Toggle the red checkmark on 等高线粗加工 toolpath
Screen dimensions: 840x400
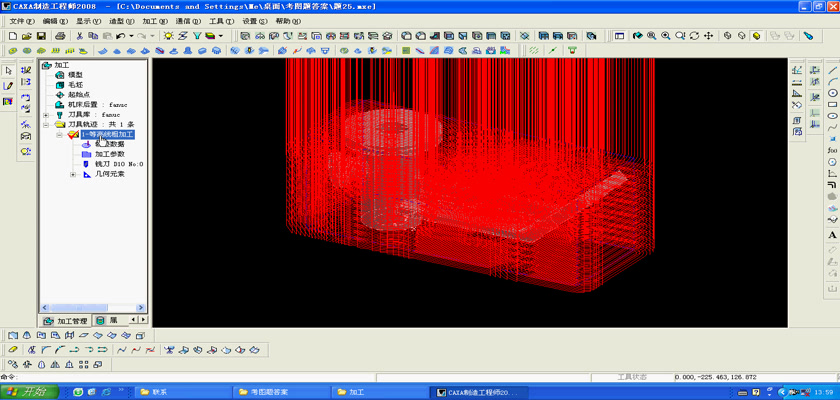(x=73, y=134)
